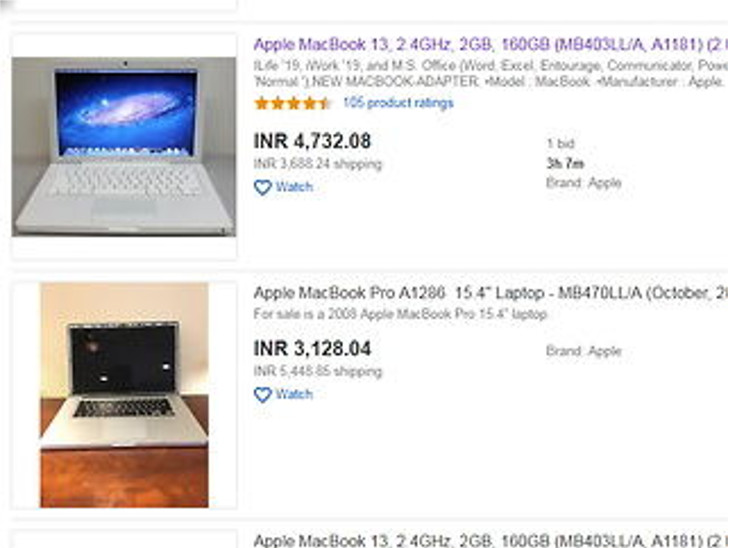
Task: Click Brand: Apple on the MacBook Pro listing
Action: [584, 351]
